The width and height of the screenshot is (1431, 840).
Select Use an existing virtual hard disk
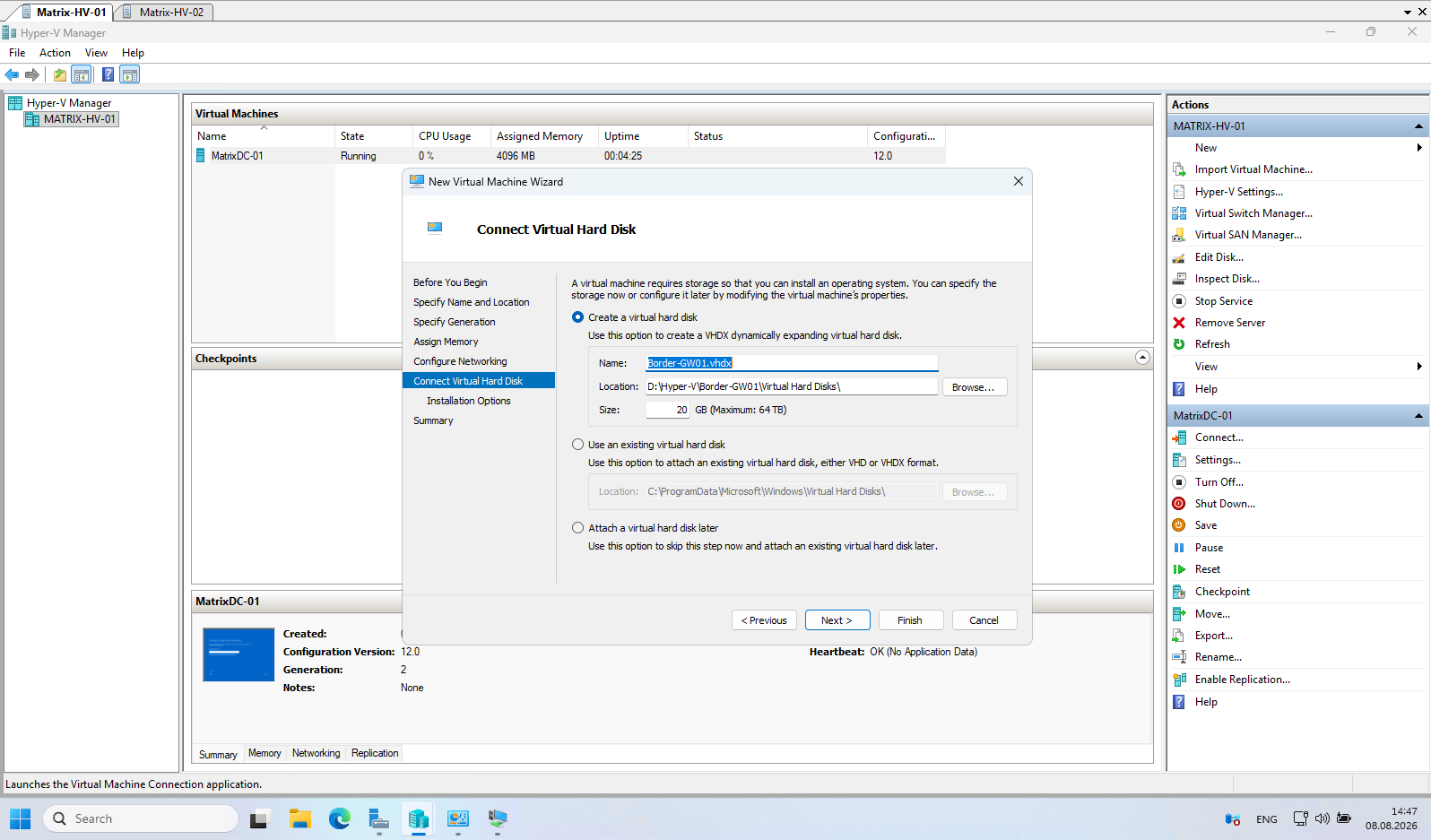coord(578,445)
